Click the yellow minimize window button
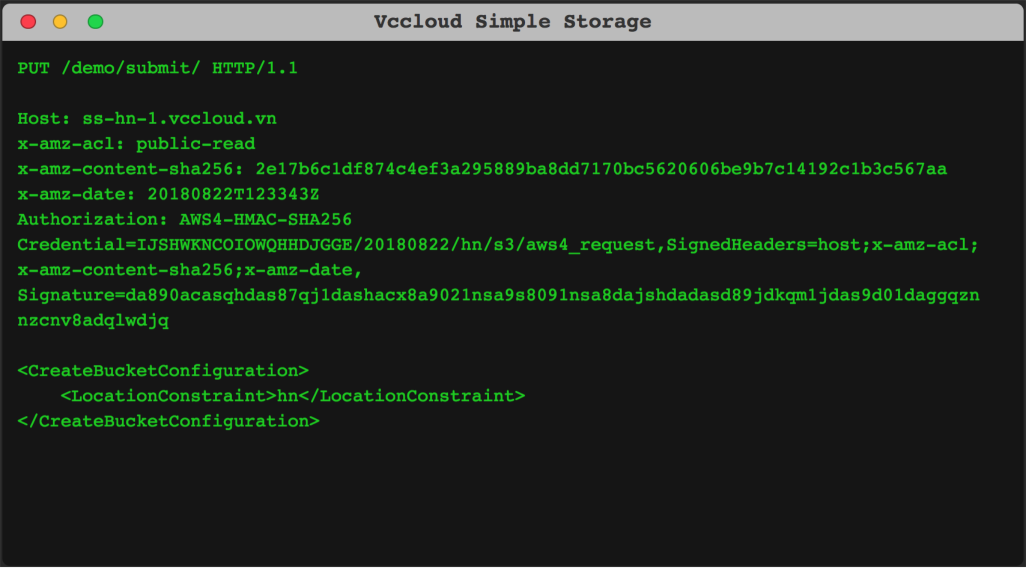 tap(60, 22)
